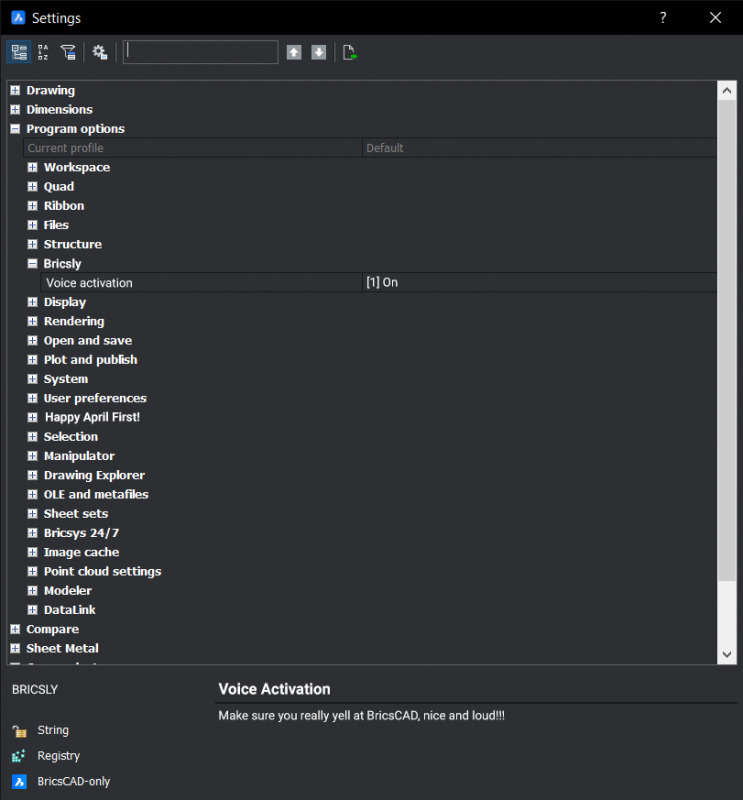Expand the Point cloud settings node

(x=32, y=571)
